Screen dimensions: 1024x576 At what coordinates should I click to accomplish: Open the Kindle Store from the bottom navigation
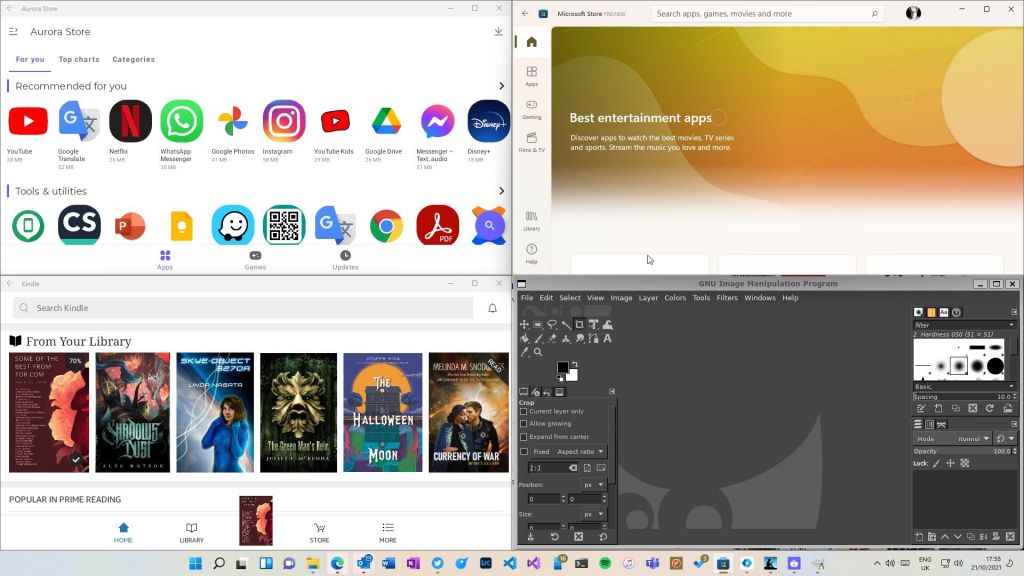pyautogui.click(x=319, y=530)
